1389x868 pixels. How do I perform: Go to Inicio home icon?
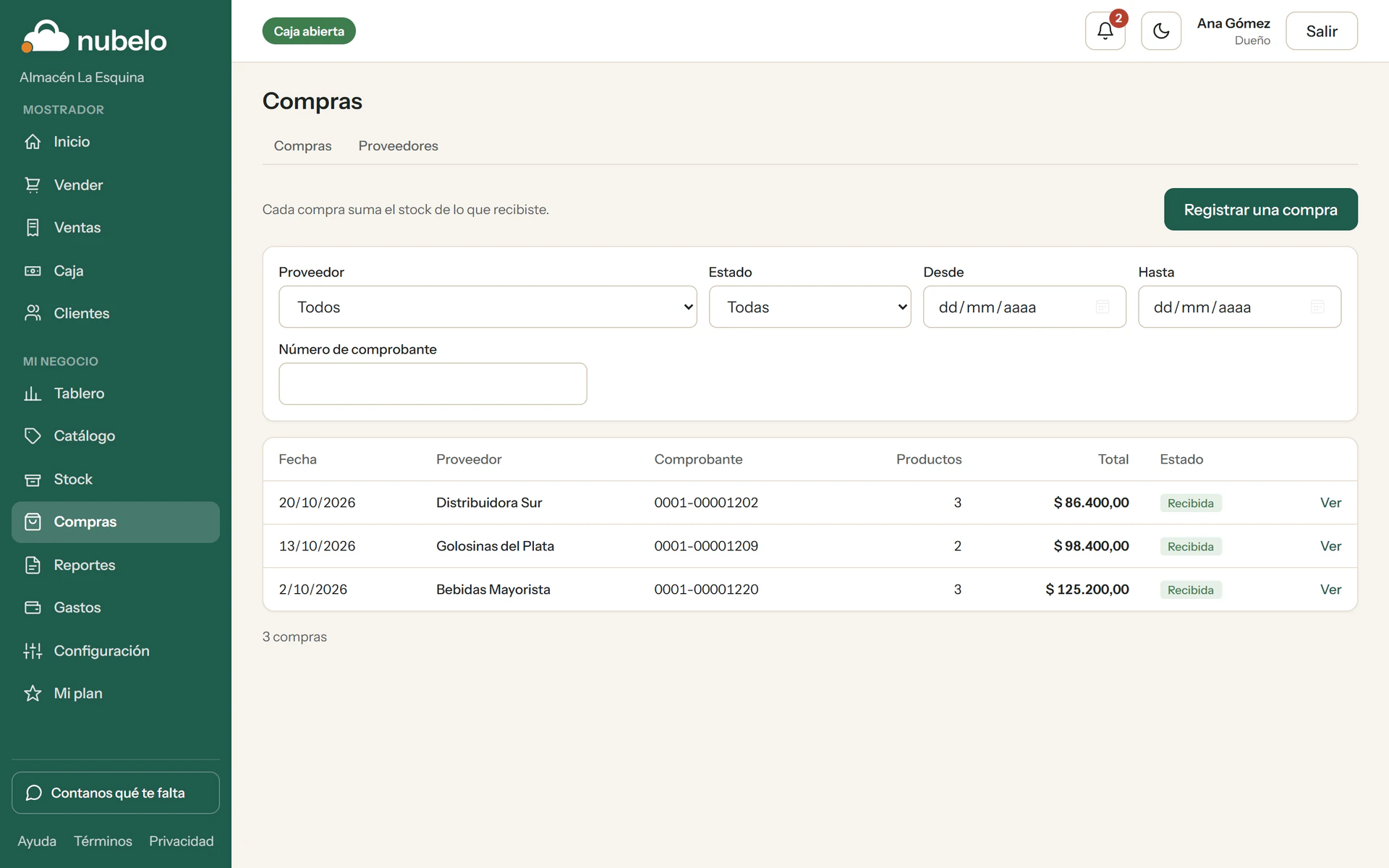[33, 142]
